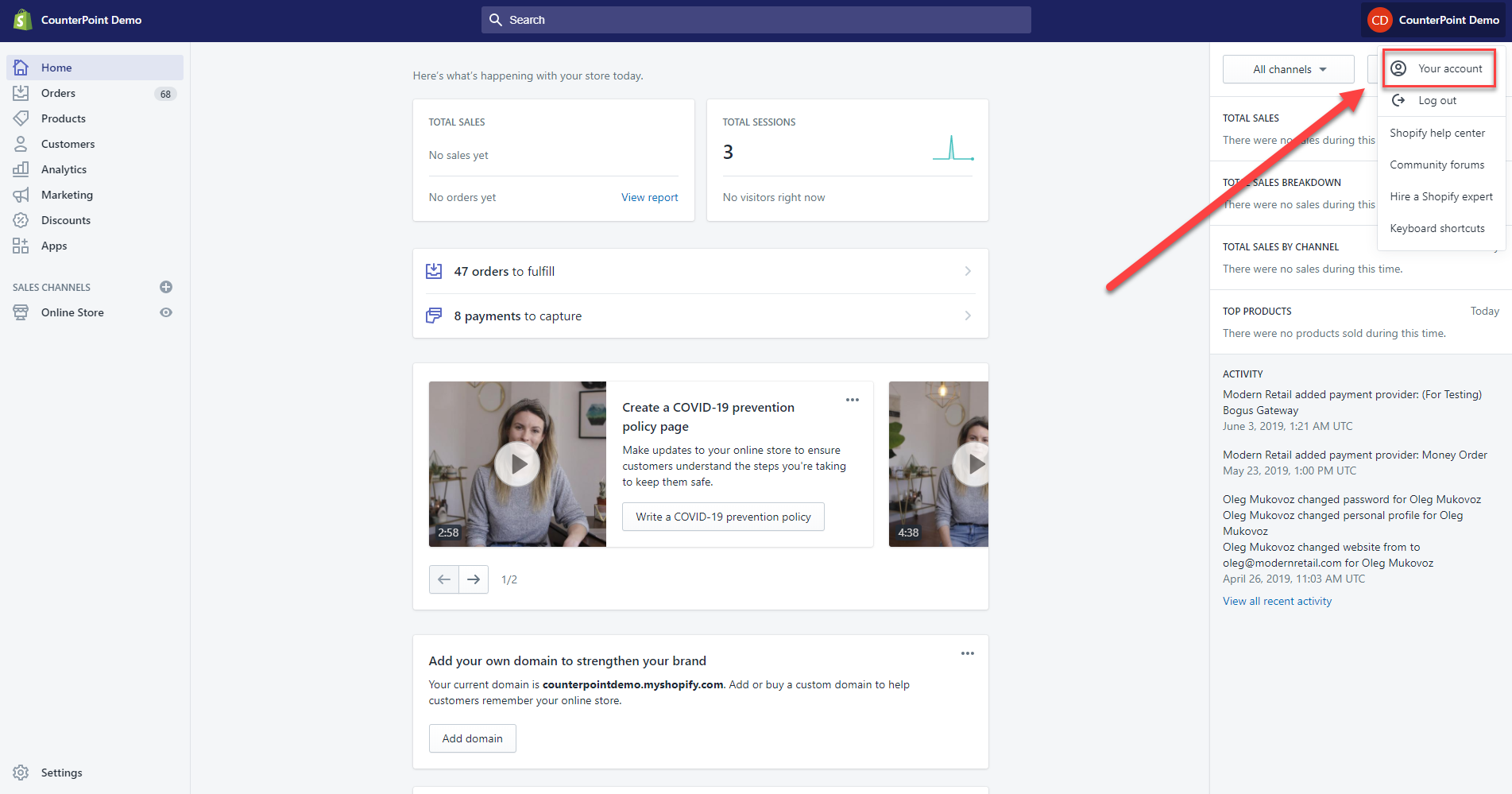Click the Shopify logo icon
Screen dimensions: 1512x794
point(22,20)
